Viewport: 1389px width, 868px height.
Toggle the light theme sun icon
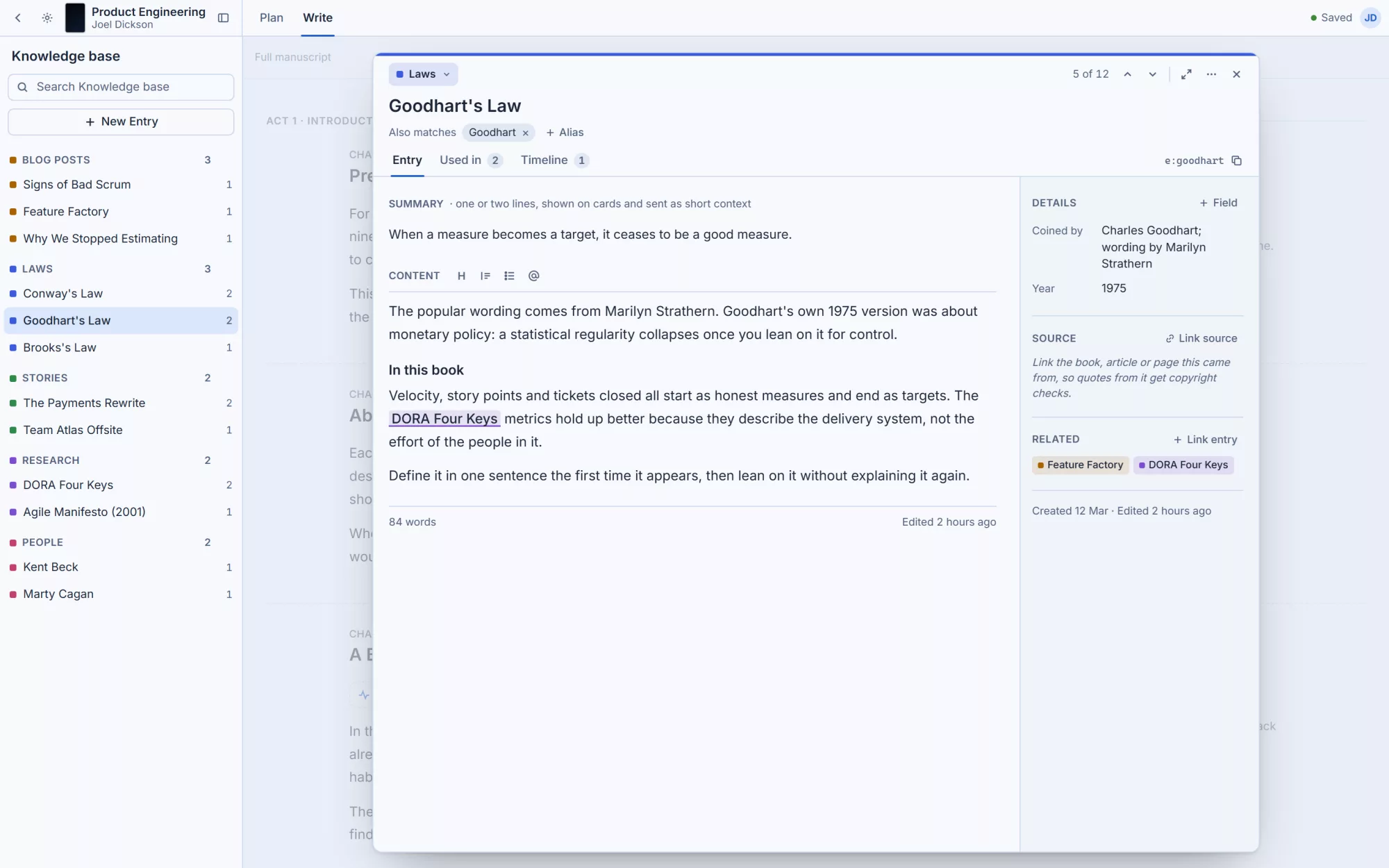click(x=47, y=18)
